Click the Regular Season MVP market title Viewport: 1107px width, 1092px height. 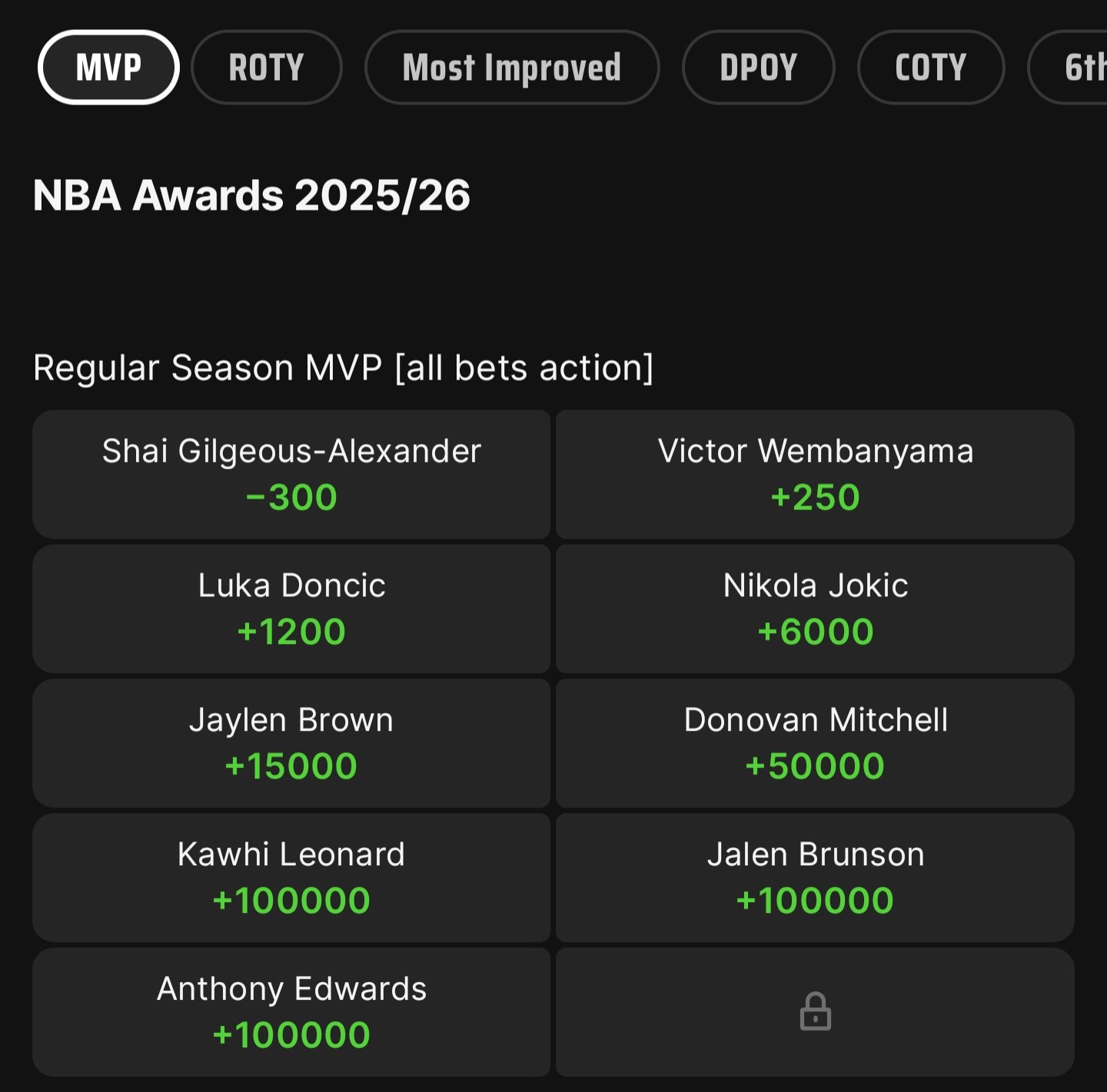[x=343, y=367]
